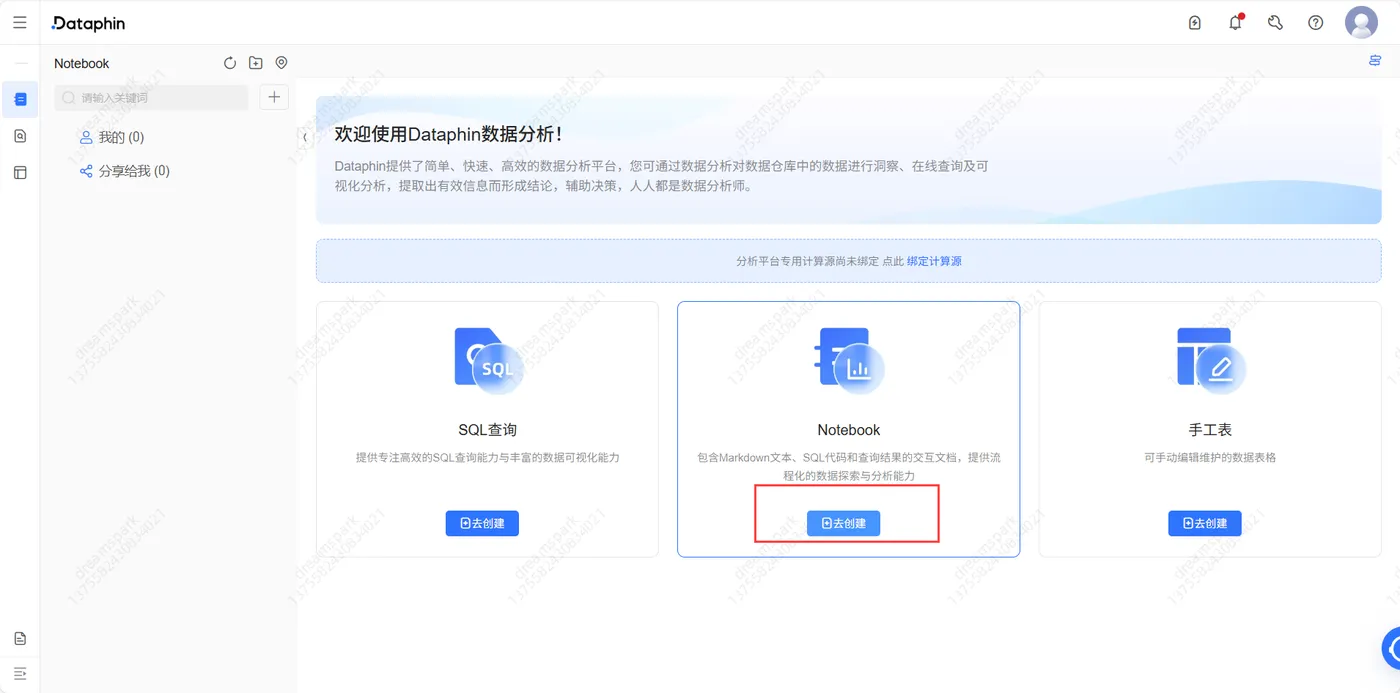This screenshot has height=693, width=1400.
Task: Create a new folder in Notebook panel
Action: (256, 63)
